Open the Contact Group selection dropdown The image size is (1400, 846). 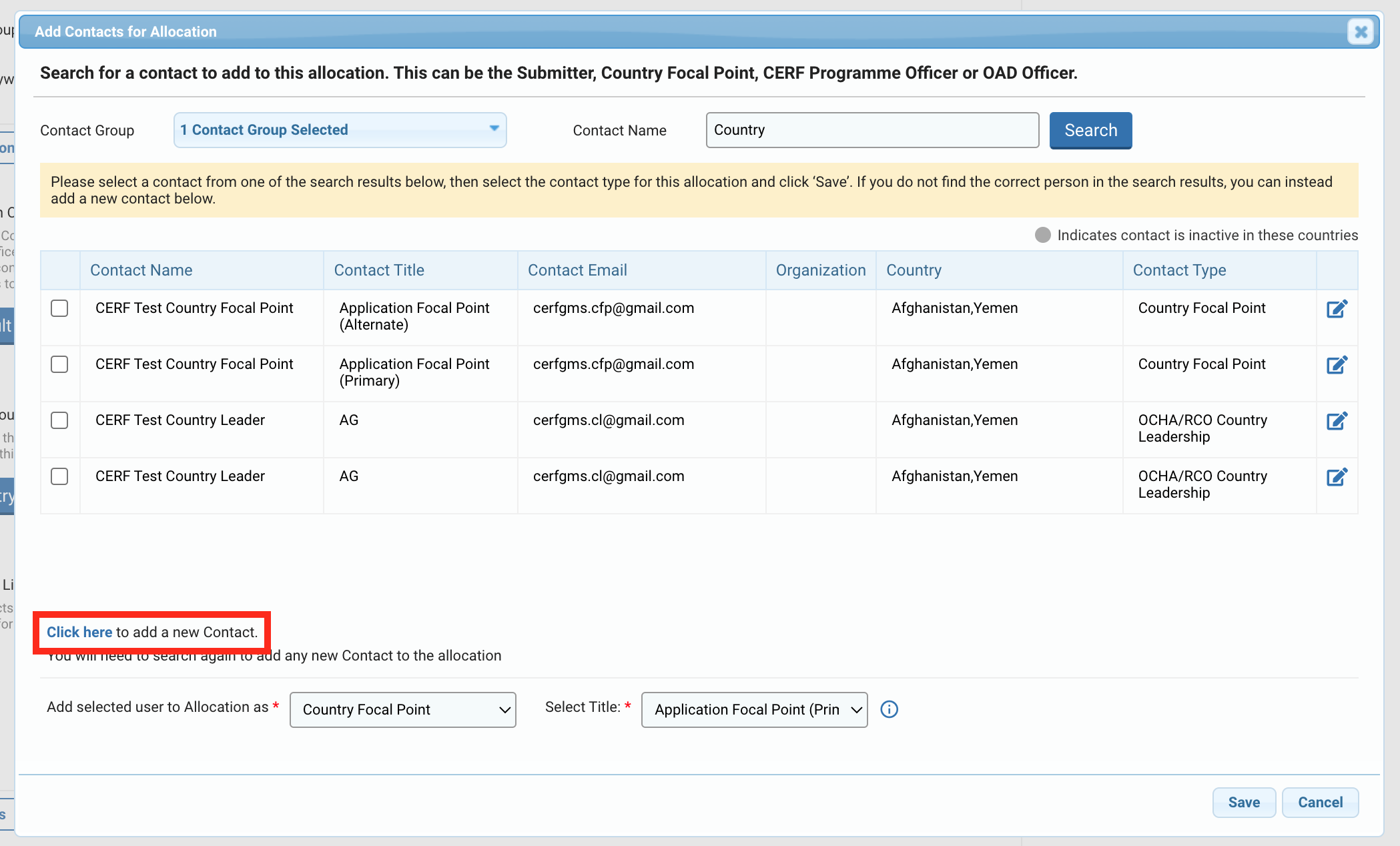[340, 130]
